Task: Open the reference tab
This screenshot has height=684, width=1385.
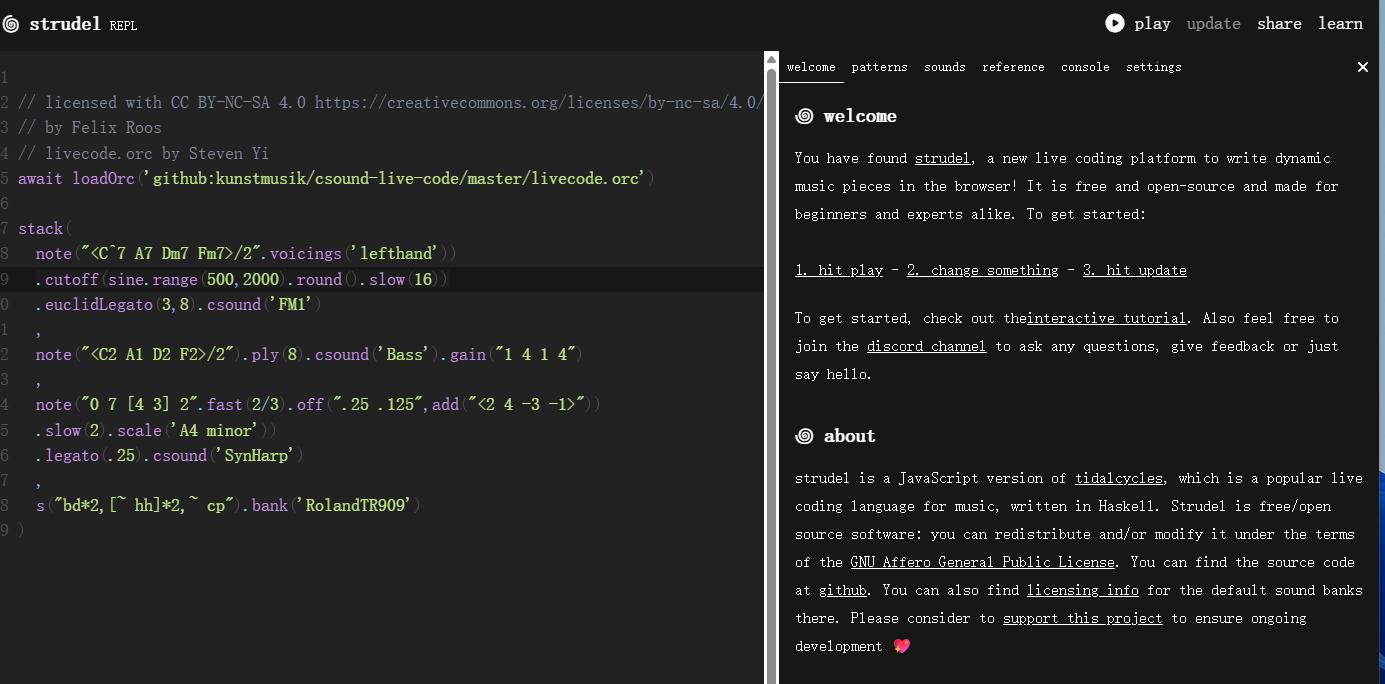Action: 1013,67
